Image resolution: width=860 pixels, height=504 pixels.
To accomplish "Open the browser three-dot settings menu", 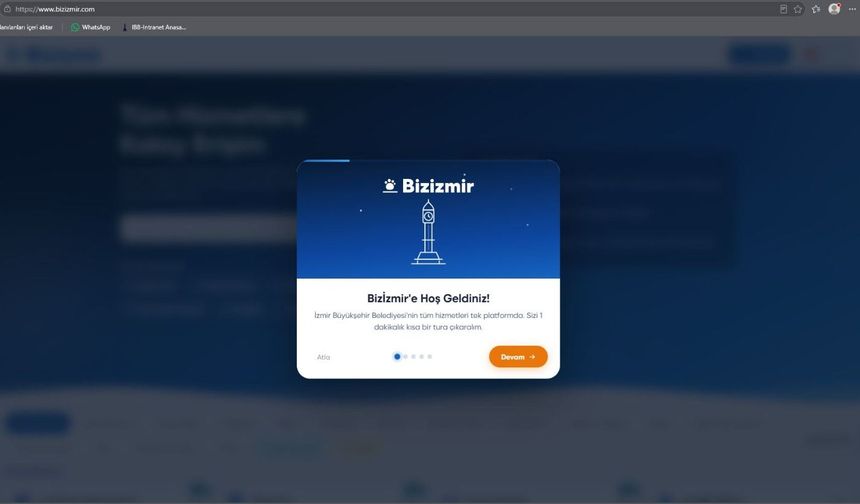I will click(852, 9).
